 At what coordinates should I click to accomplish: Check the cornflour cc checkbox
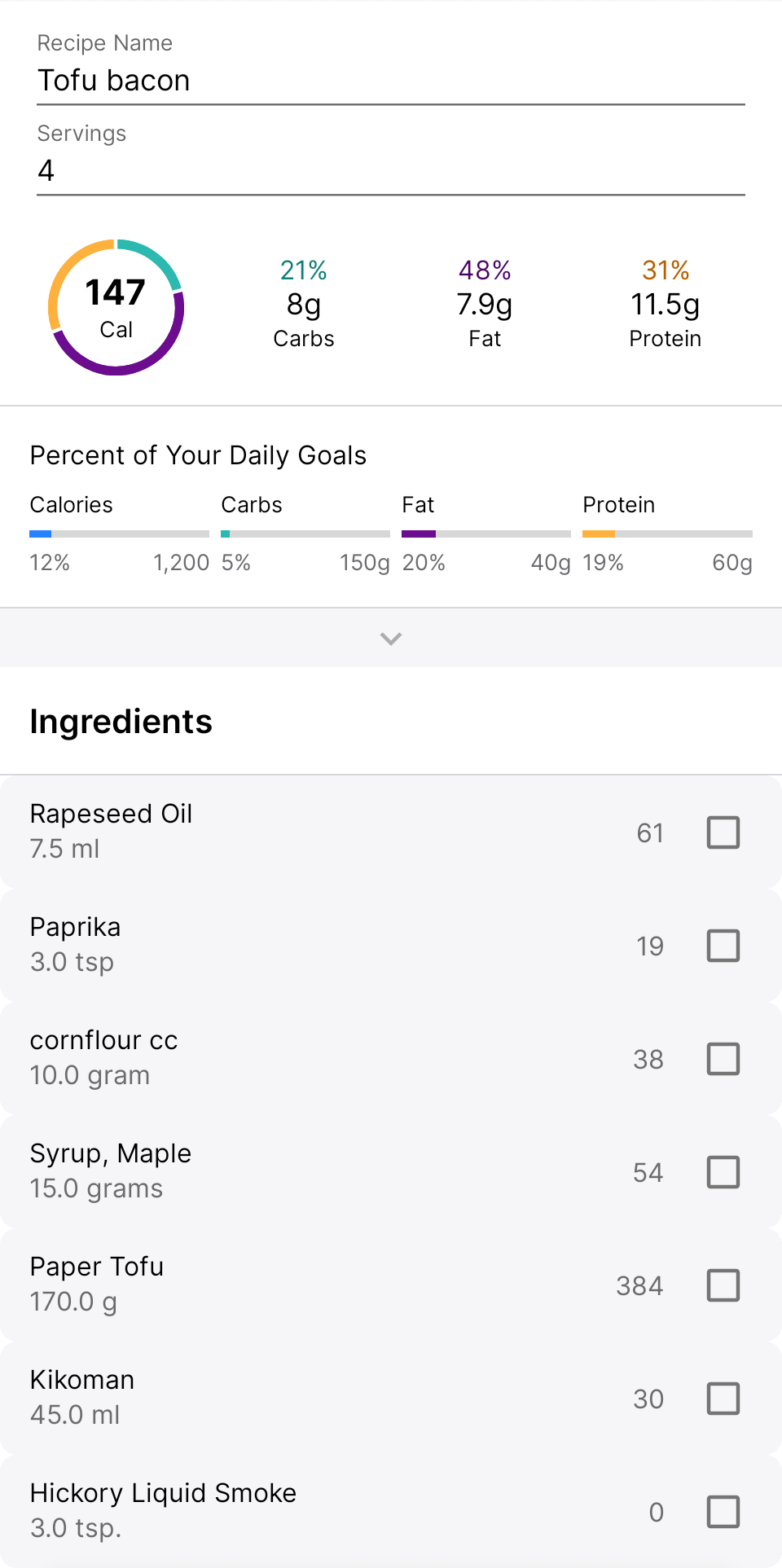tap(723, 1059)
